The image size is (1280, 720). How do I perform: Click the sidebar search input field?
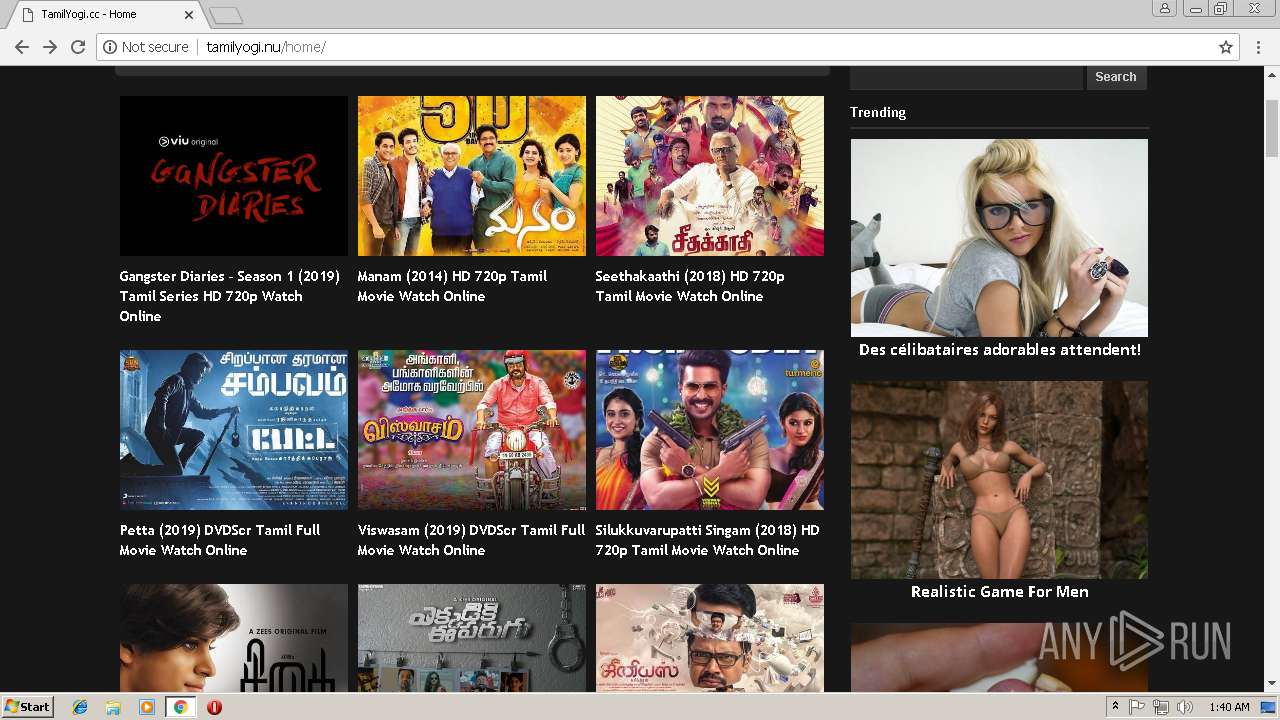pos(967,77)
